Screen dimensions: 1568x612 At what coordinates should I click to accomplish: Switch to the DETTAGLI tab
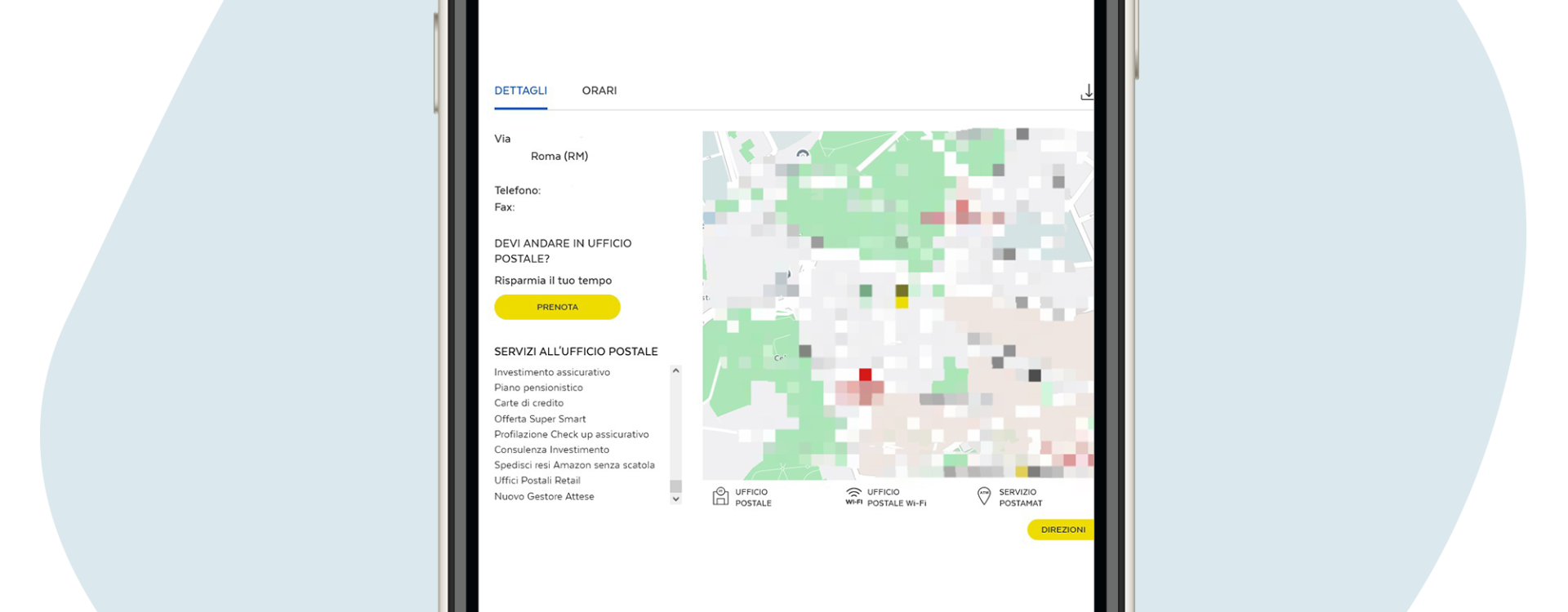(520, 91)
